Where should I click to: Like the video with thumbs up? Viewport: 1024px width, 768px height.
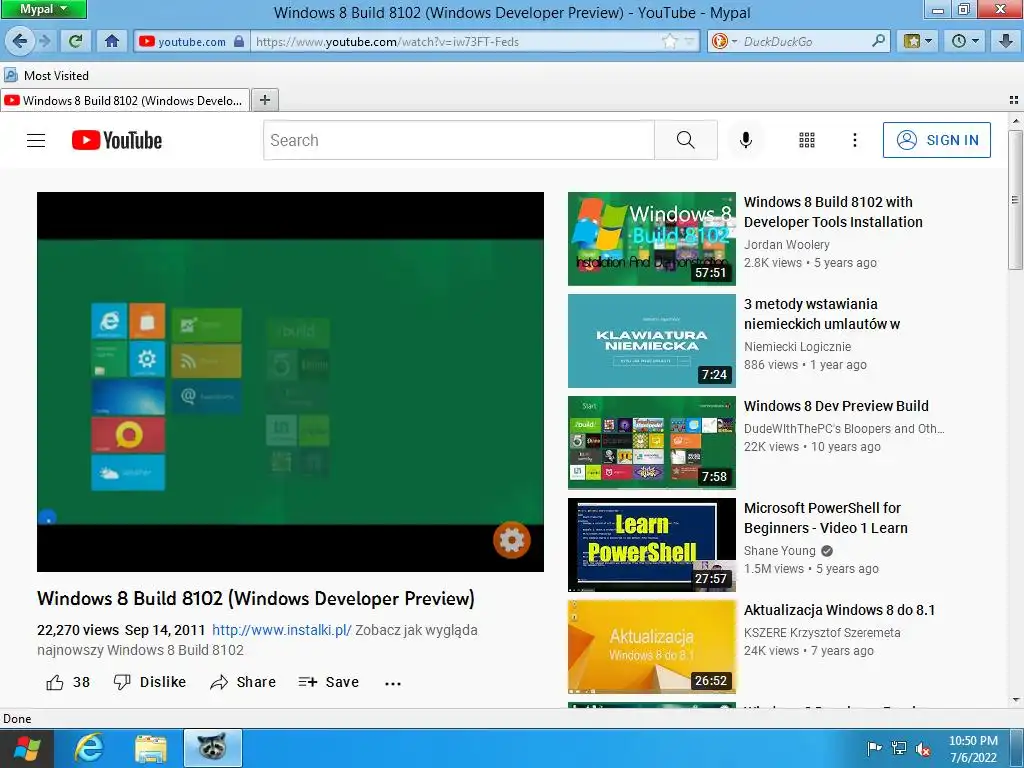pyautogui.click(x=68, y=682)
